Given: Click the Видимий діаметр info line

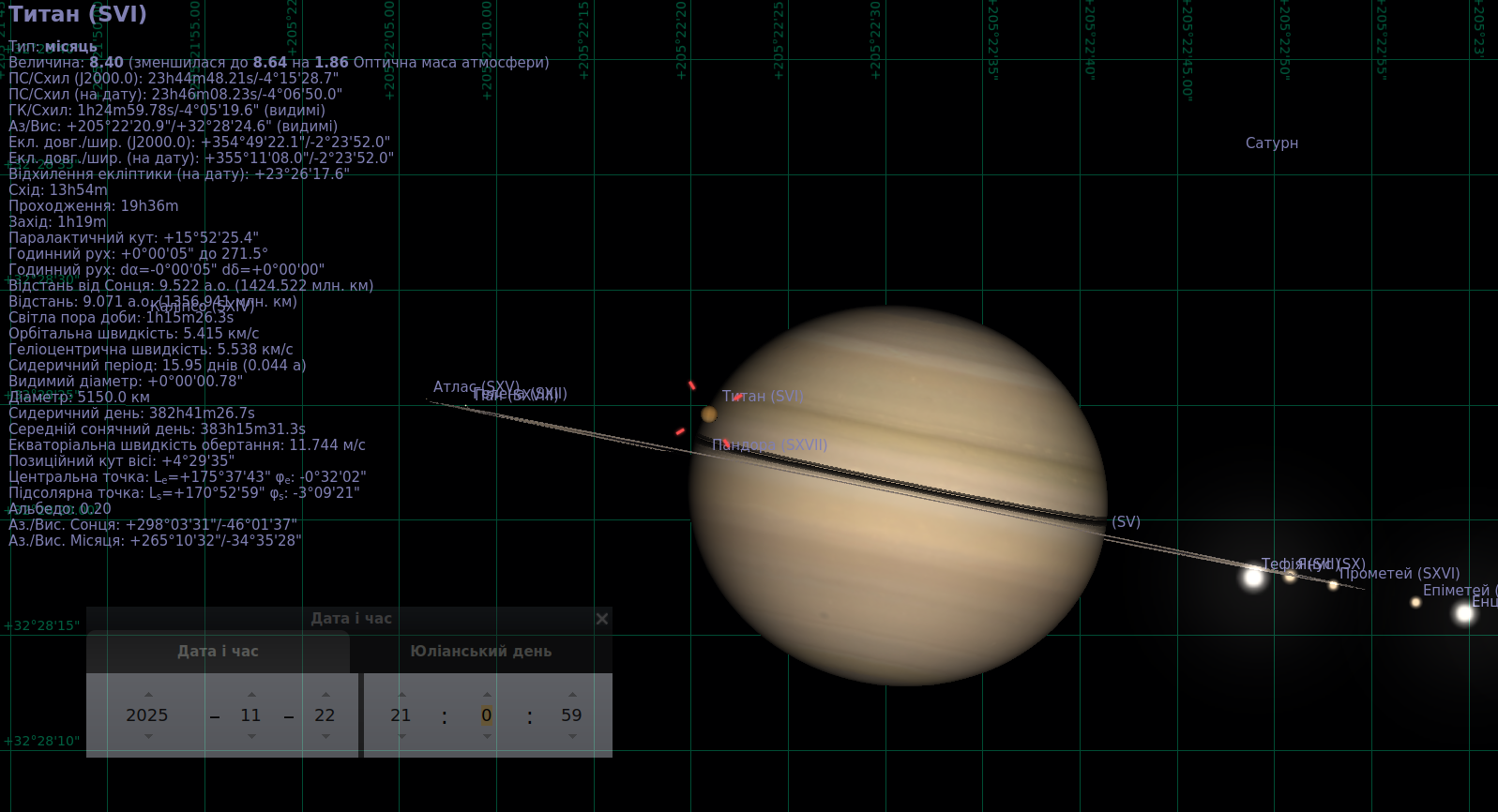Looking at the screenshot, I should (x=126, y=382).
